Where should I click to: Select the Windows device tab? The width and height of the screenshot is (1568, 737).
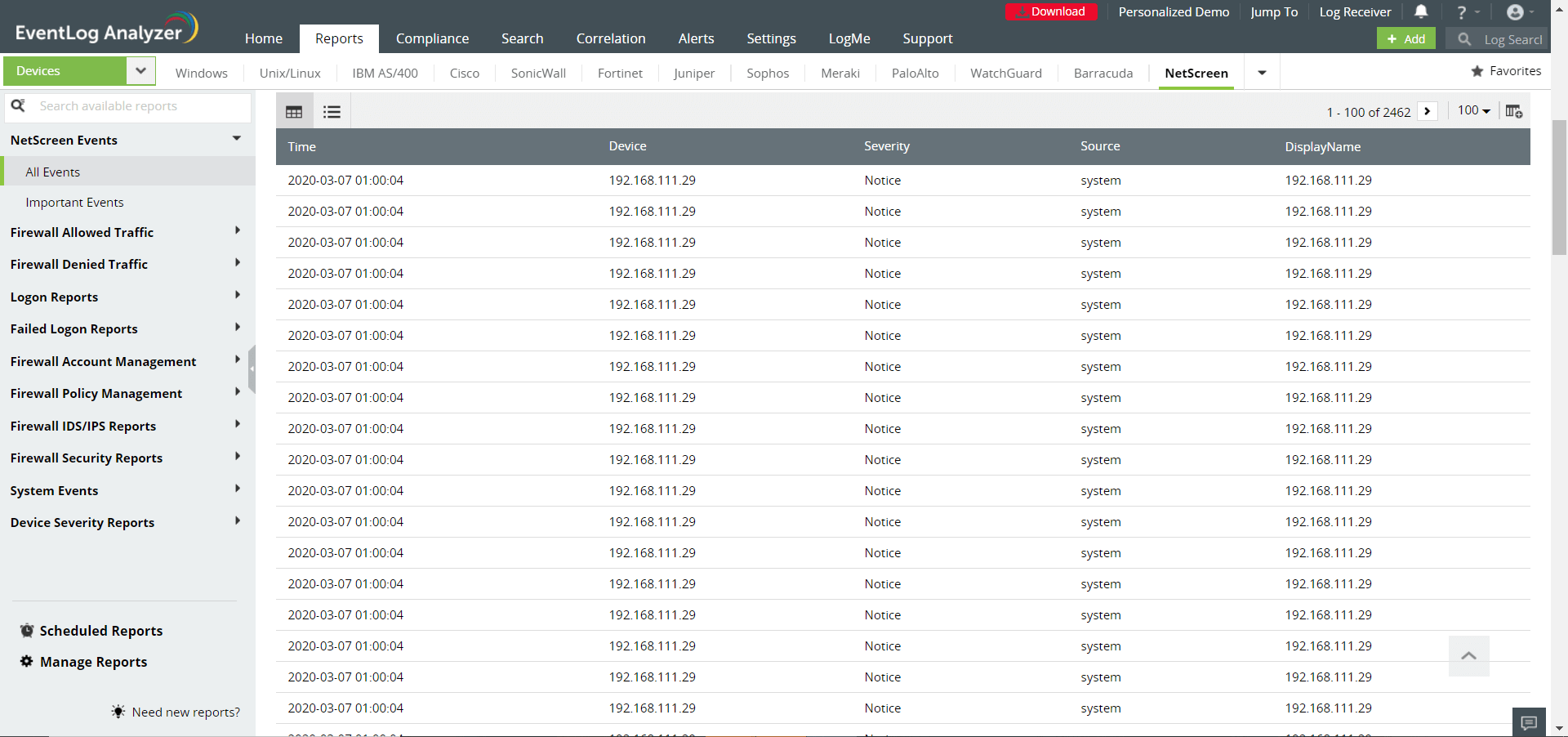(202, 73)
